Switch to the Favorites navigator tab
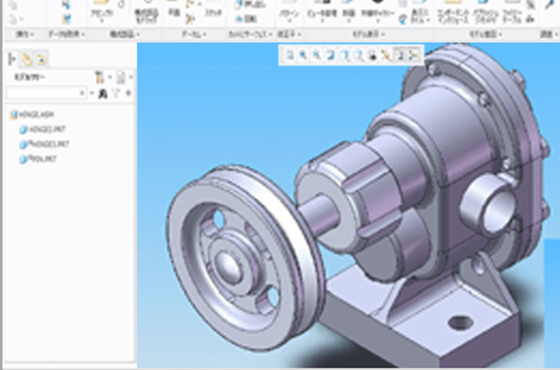The height and width of the screenshot is (370, 560). [x=41, y=59]
